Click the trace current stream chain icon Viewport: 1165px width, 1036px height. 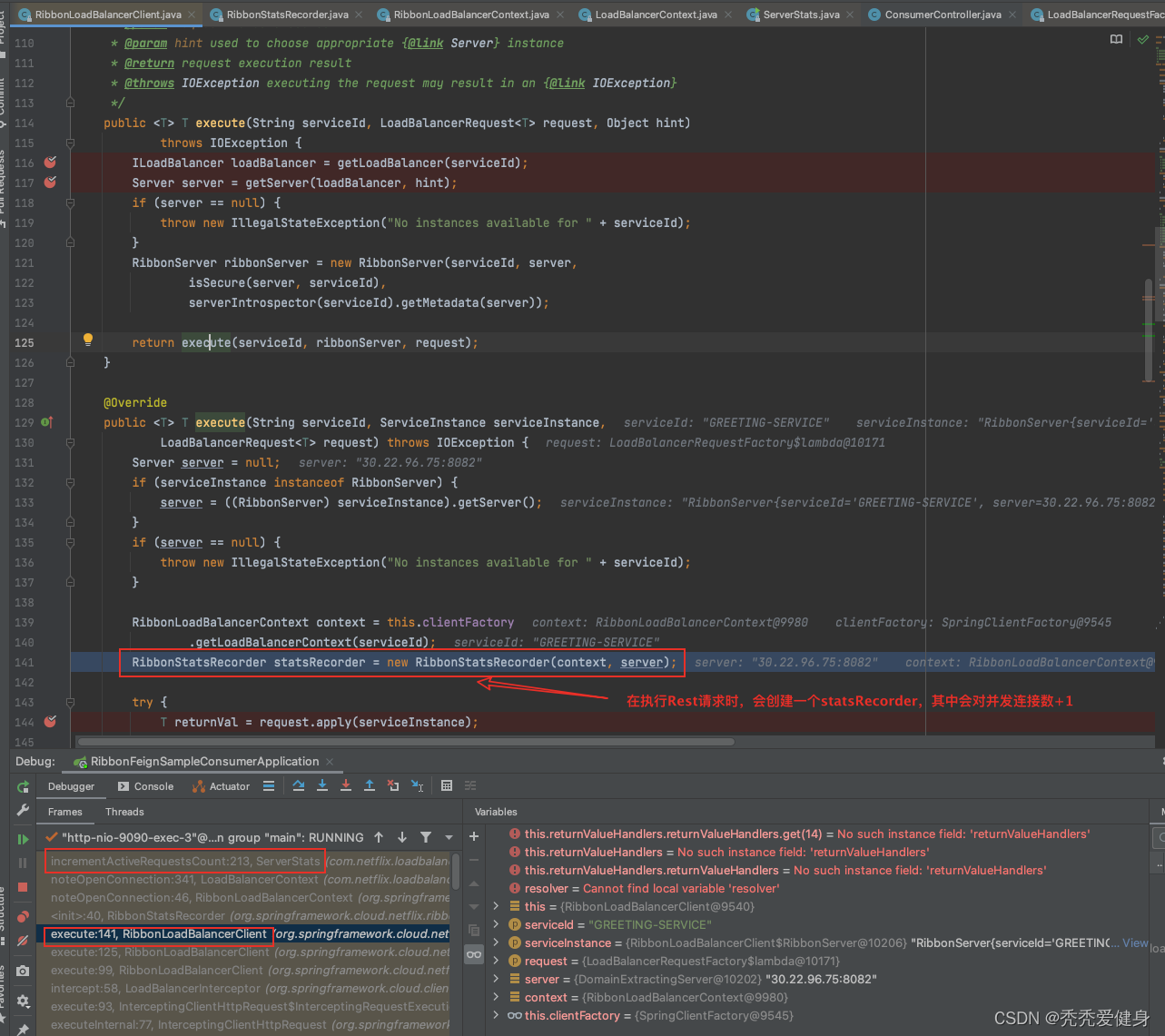[470, 785]
